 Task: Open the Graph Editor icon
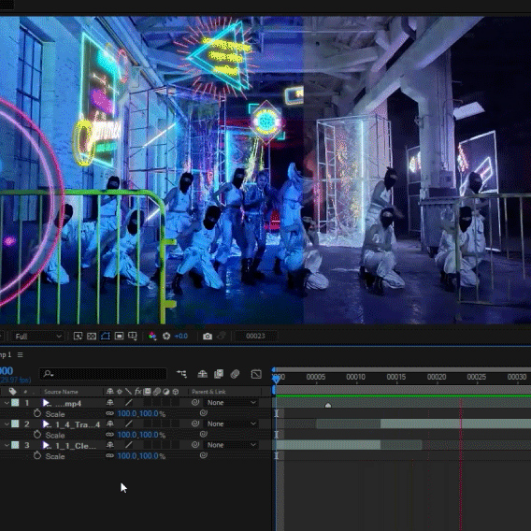(256, 374)
